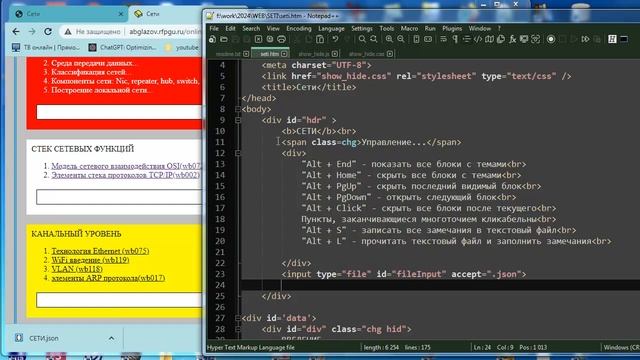Screen dimensions: 640x360
Task: Click the Open file icon in Notepad++ toolbar
Action: click(224, 39)
